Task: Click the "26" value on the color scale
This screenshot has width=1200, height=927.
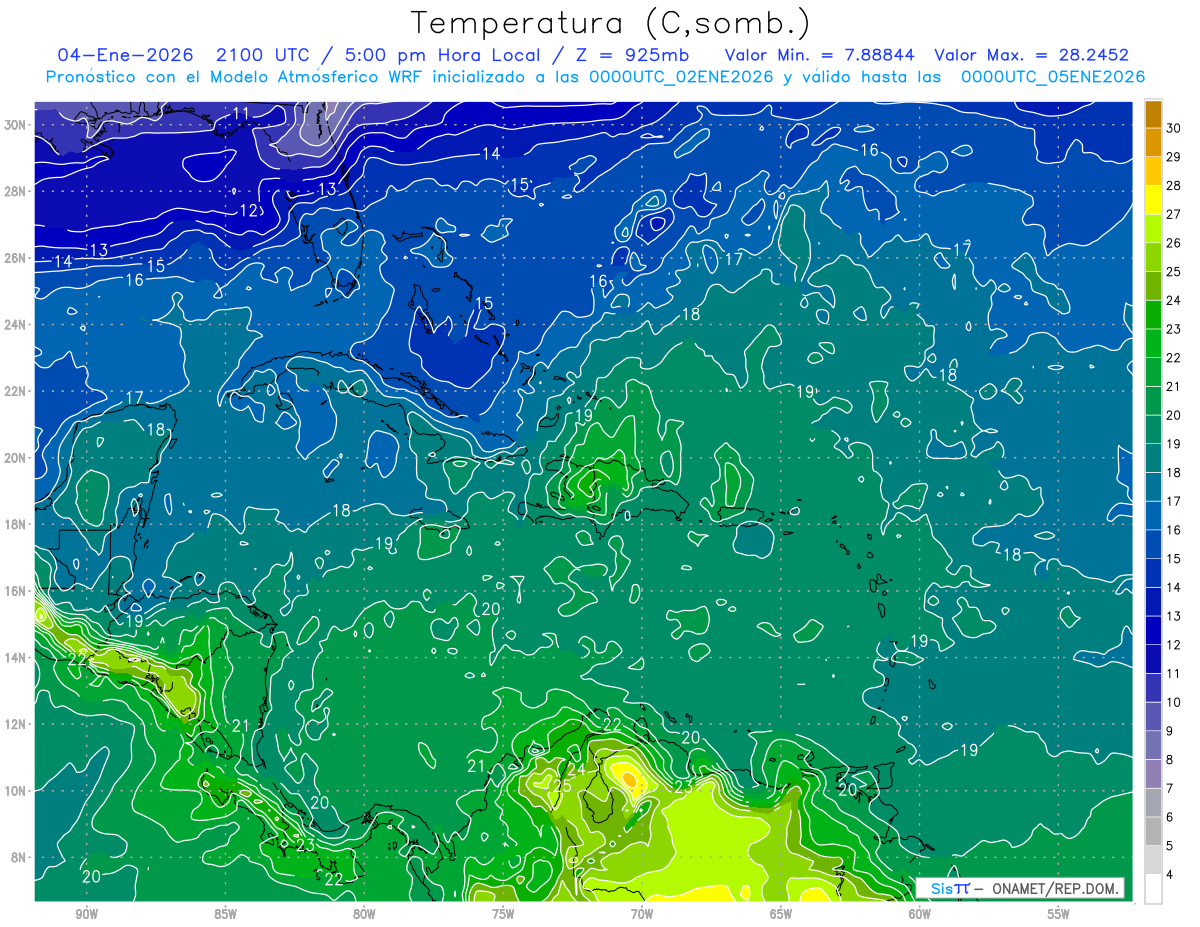Action: click(x=1174, y=242)
